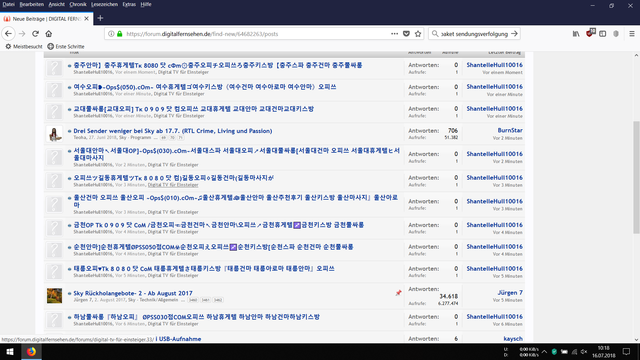Open thread Sky Rückholangebote- 2 - Ab August 2017
This screenshot has width=640, height=360.
tap(133, 293)
